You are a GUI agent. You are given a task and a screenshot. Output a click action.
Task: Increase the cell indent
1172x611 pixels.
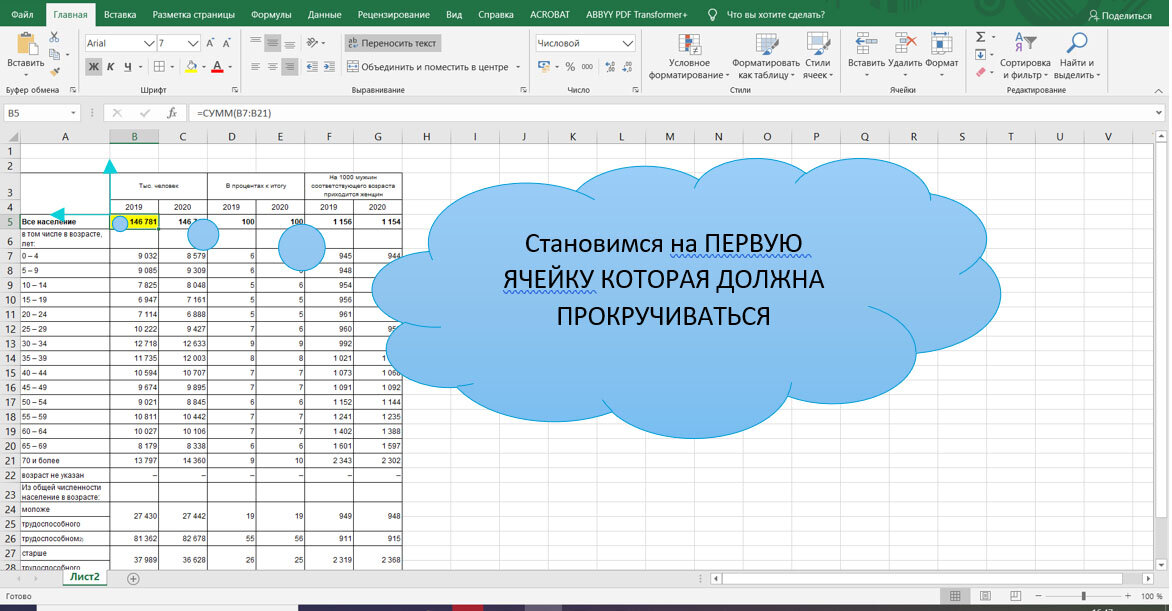[x=330, y=67]
